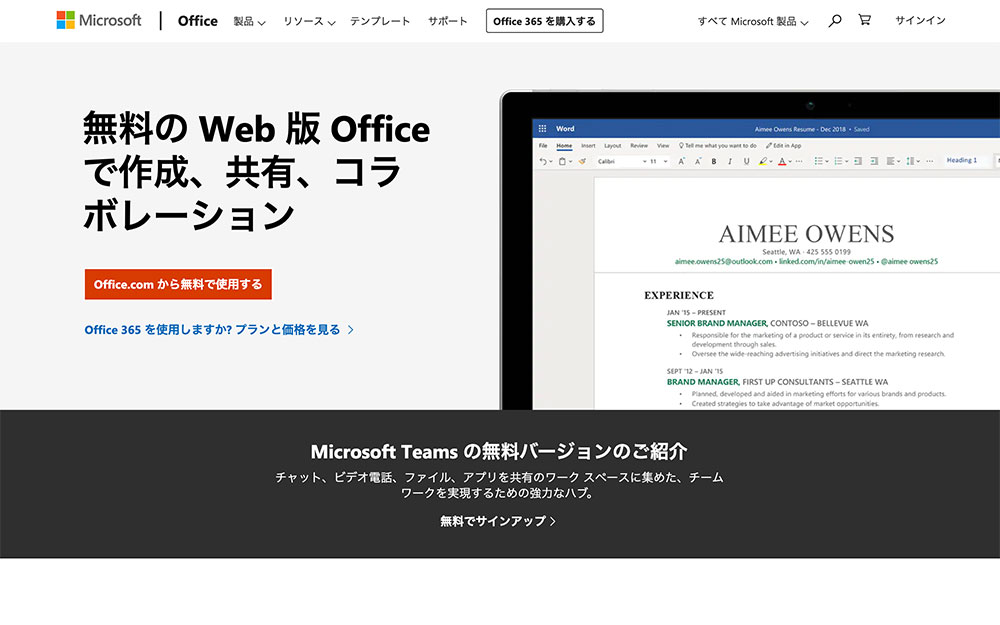Viewport: 1000px width, 625px height.
Task: Open the highlight color dropdown arrow
Action: tap(771, 162)
